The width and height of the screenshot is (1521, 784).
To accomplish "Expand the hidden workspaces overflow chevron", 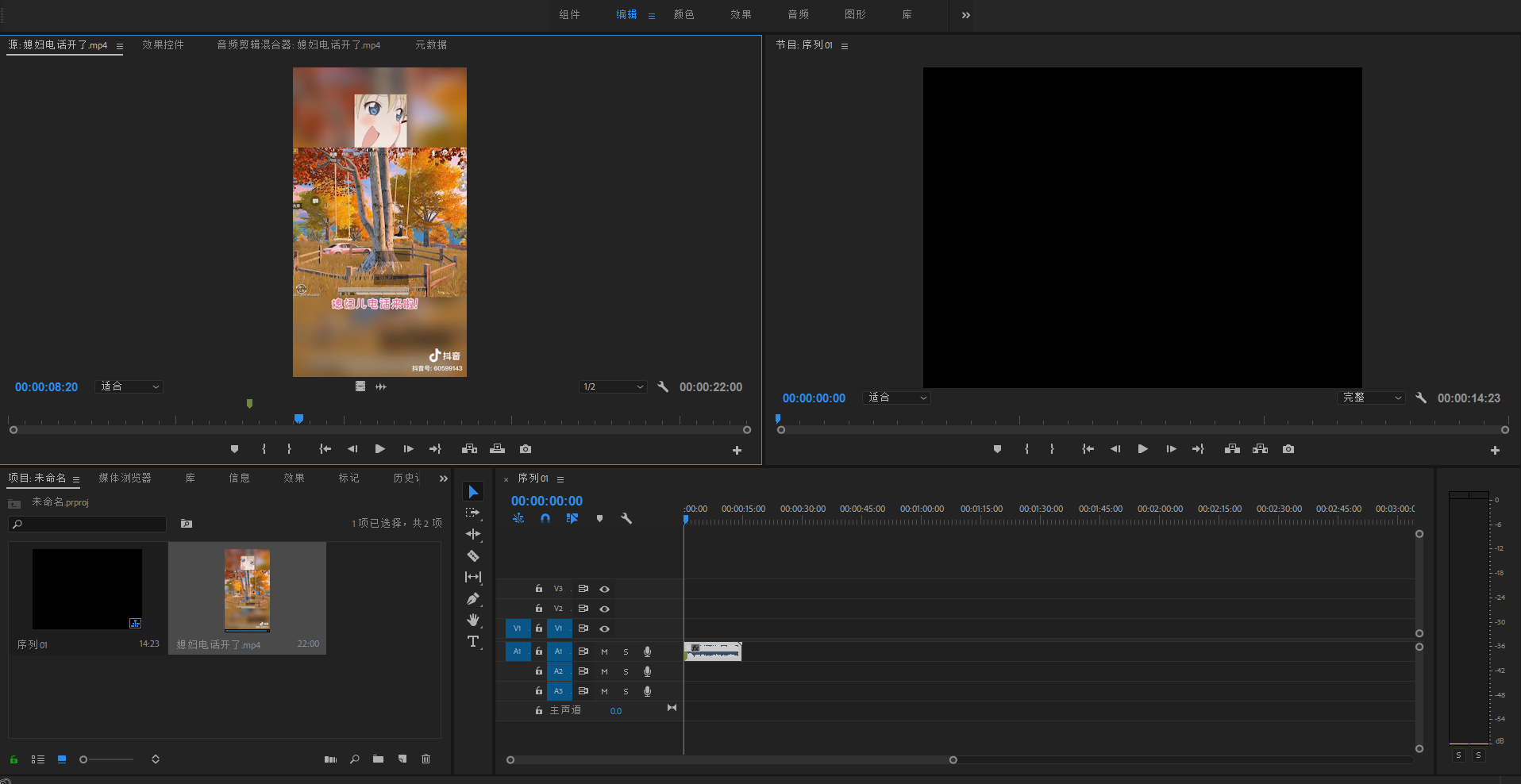I will click(x=966, y=15).
